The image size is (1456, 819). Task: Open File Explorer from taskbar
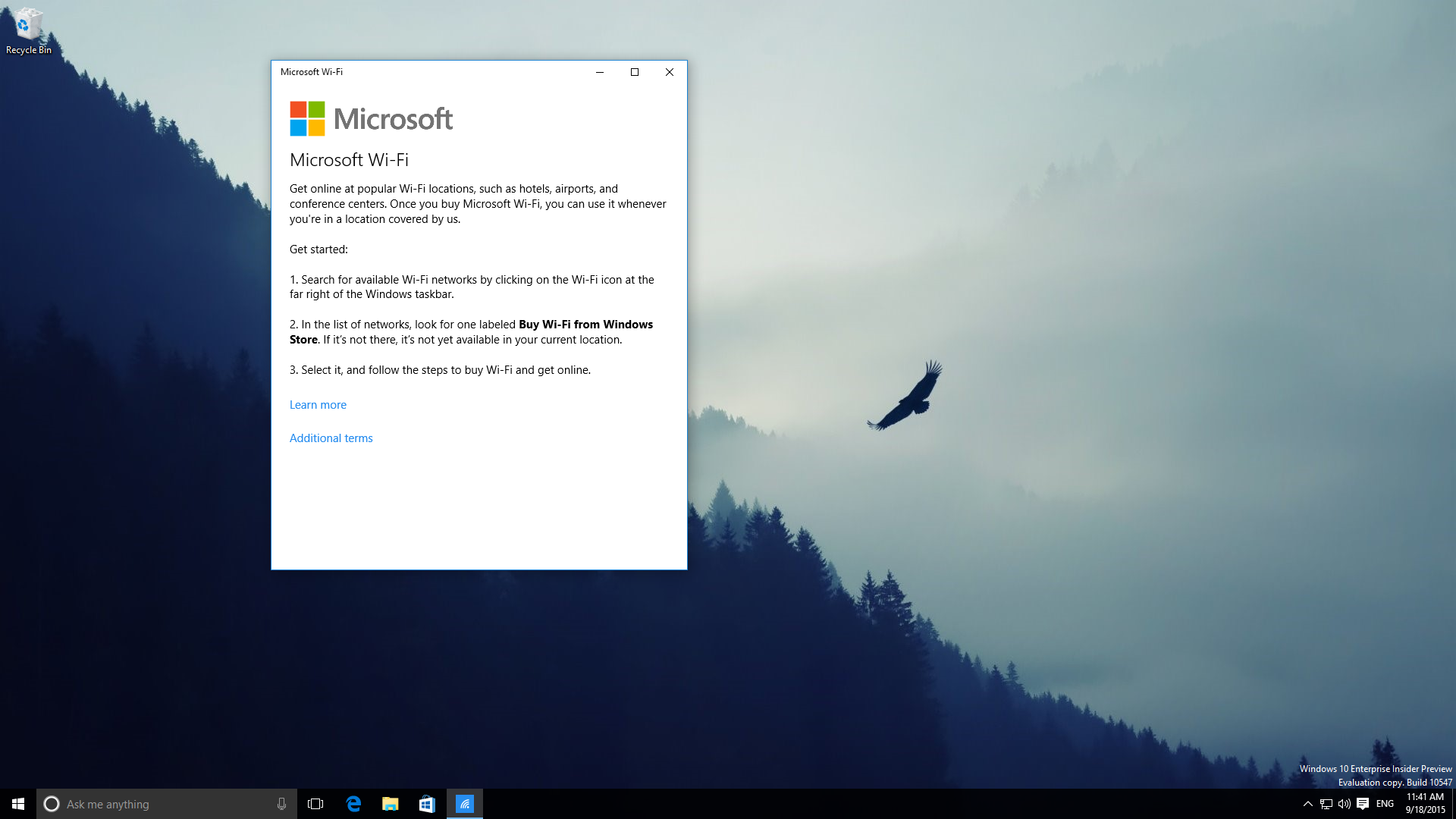(x=391, y=804)
